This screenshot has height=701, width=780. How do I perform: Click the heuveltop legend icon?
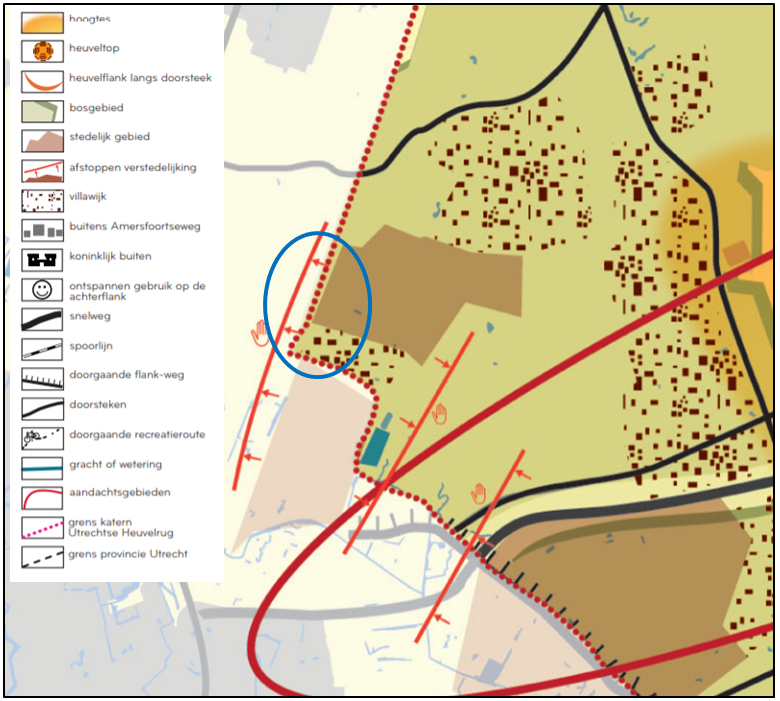42,51
